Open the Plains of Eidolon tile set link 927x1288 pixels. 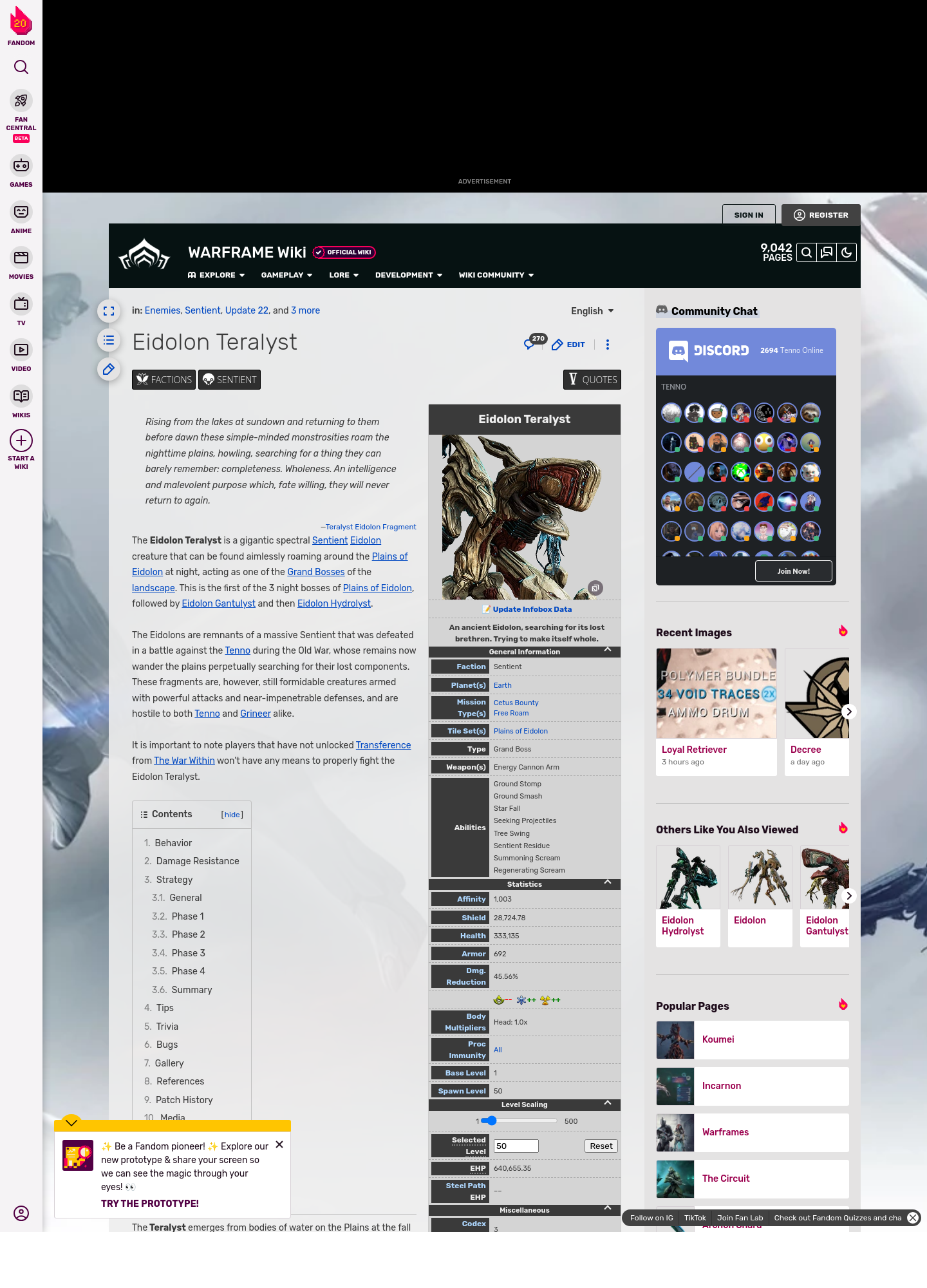[521, 731]
